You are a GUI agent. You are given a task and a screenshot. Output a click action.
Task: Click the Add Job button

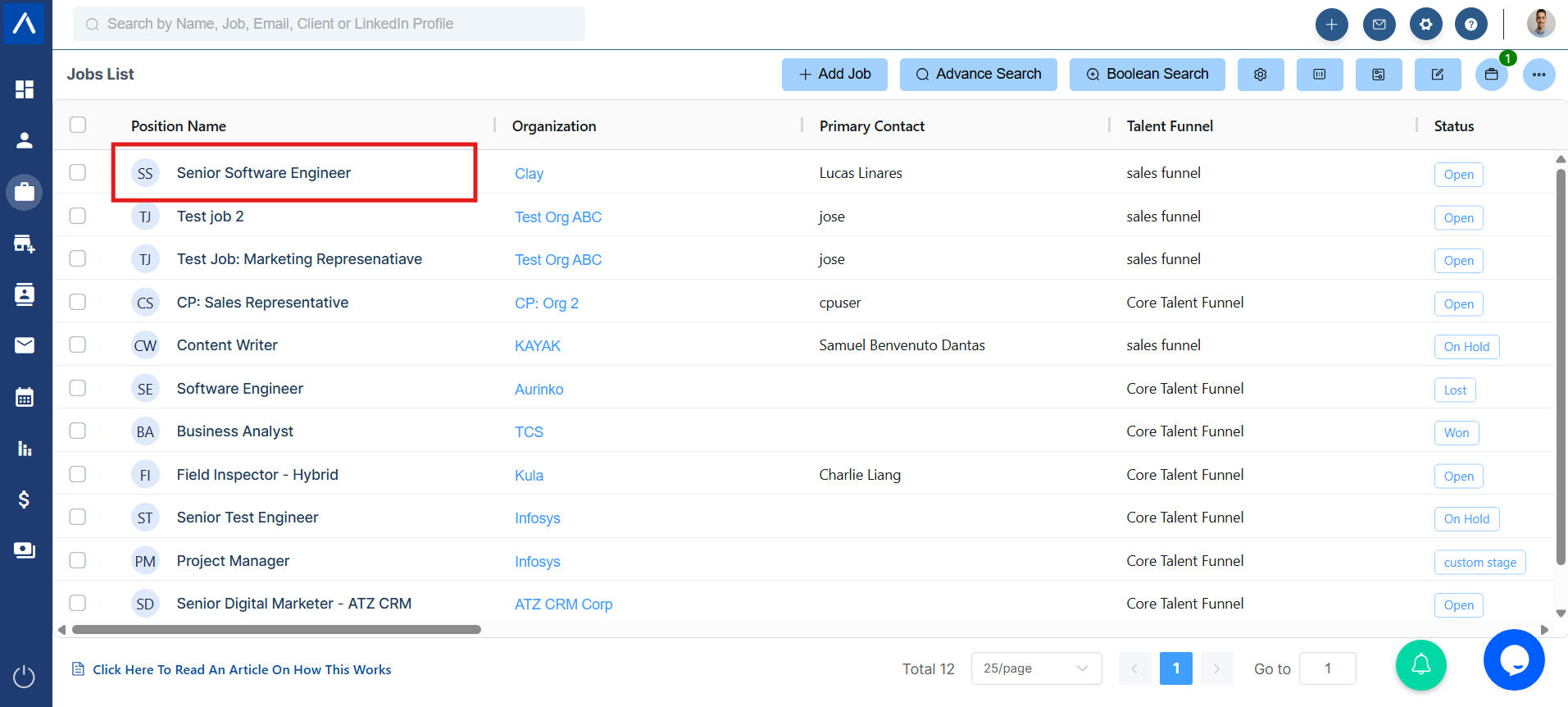click(835, 75)
